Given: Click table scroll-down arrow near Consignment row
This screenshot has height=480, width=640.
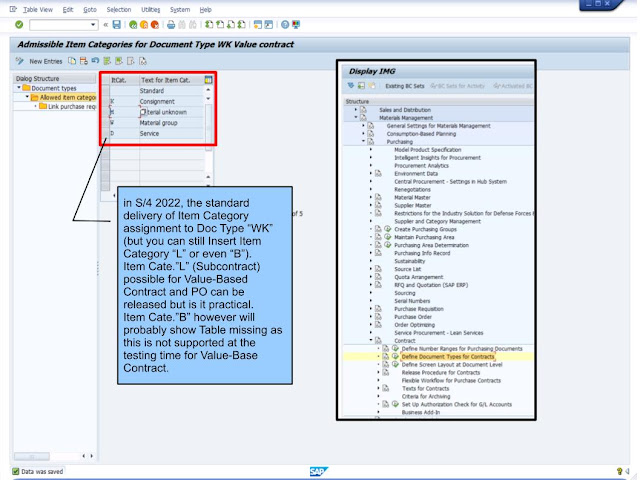Looking at the screenshot, I should (208, 99).
